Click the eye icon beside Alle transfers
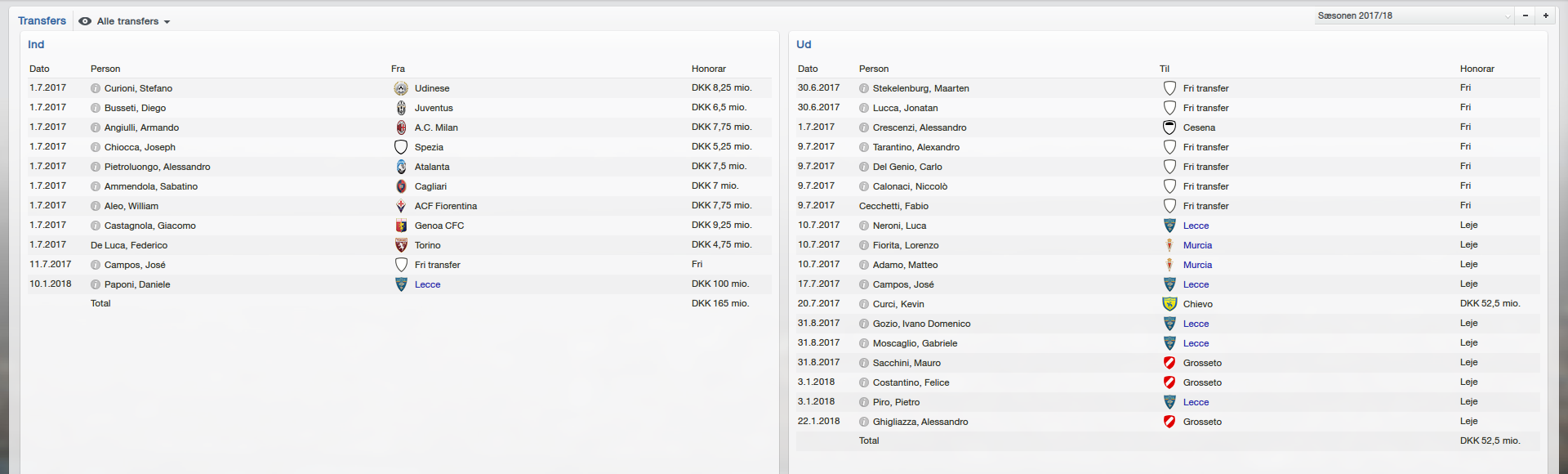The height and width of the screenshot is (474, 1568). pos(85,21)
